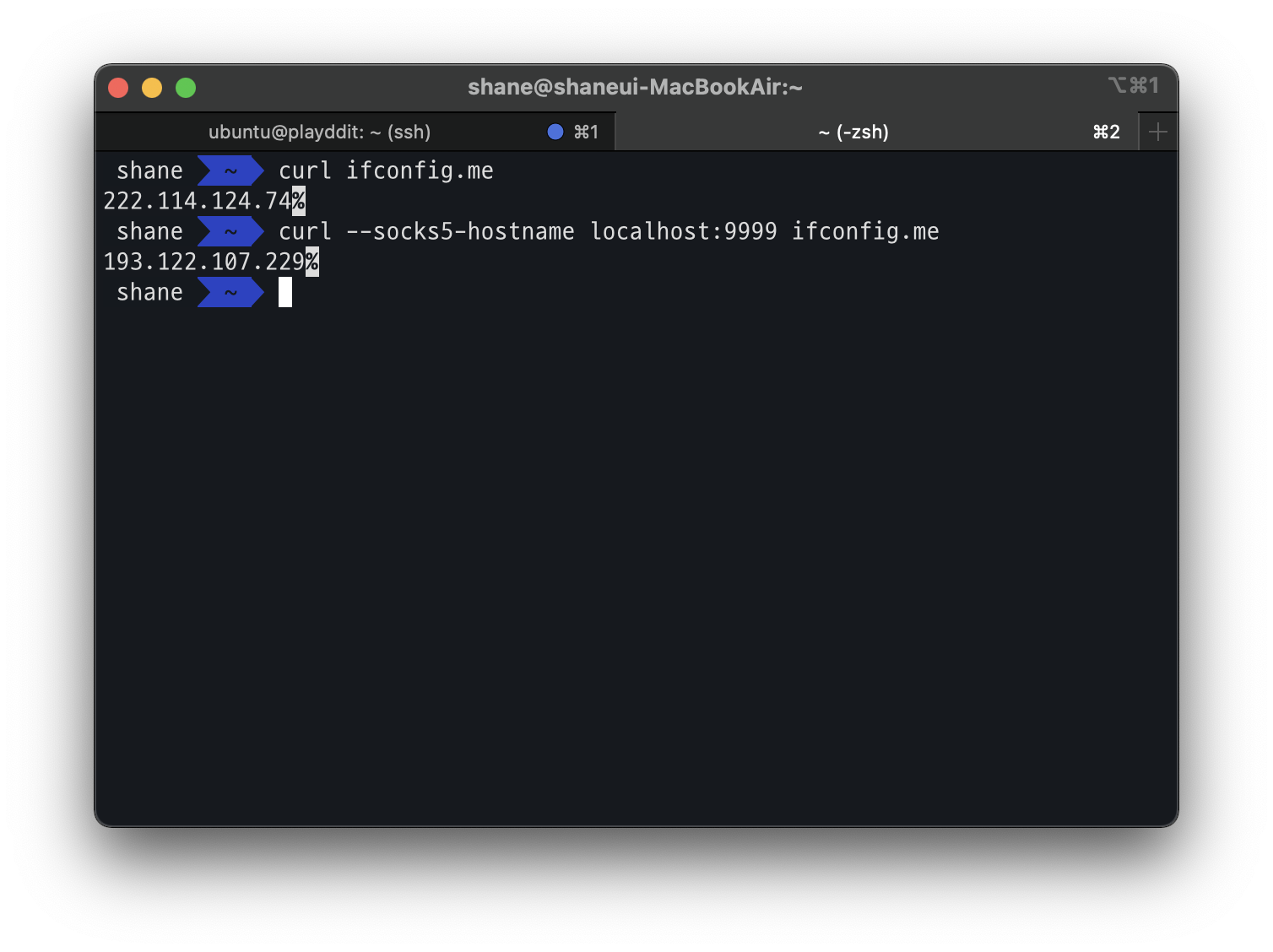The image size is (1273, 952).
Task: Click the 'shane' username on the last prompt
Action: click(149, 292)
